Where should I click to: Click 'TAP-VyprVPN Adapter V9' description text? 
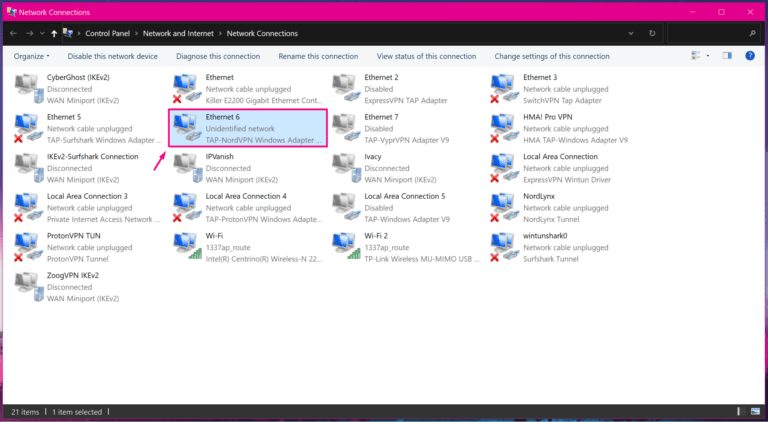407,140
